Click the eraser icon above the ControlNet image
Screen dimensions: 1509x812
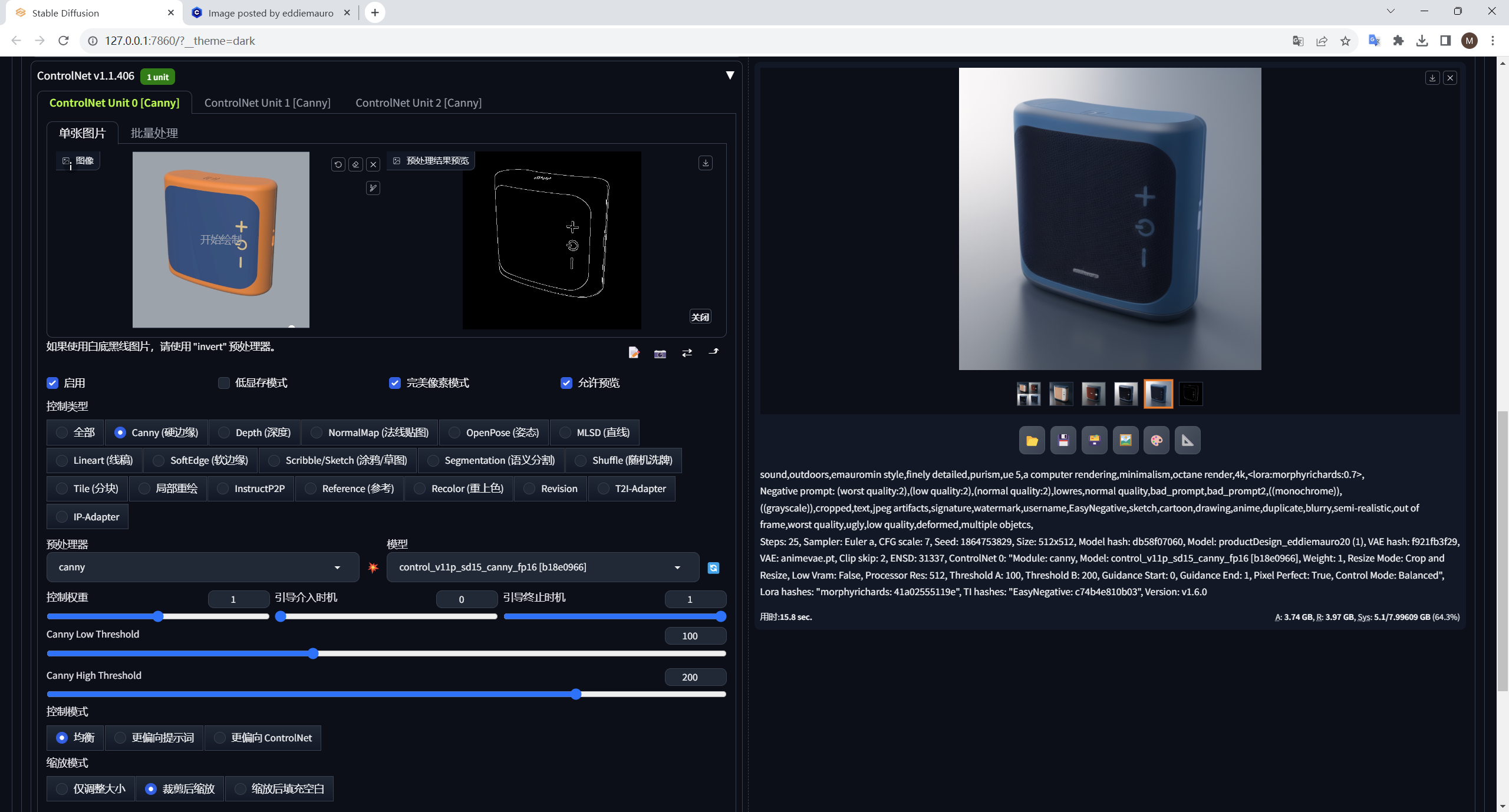coord(355,164)
